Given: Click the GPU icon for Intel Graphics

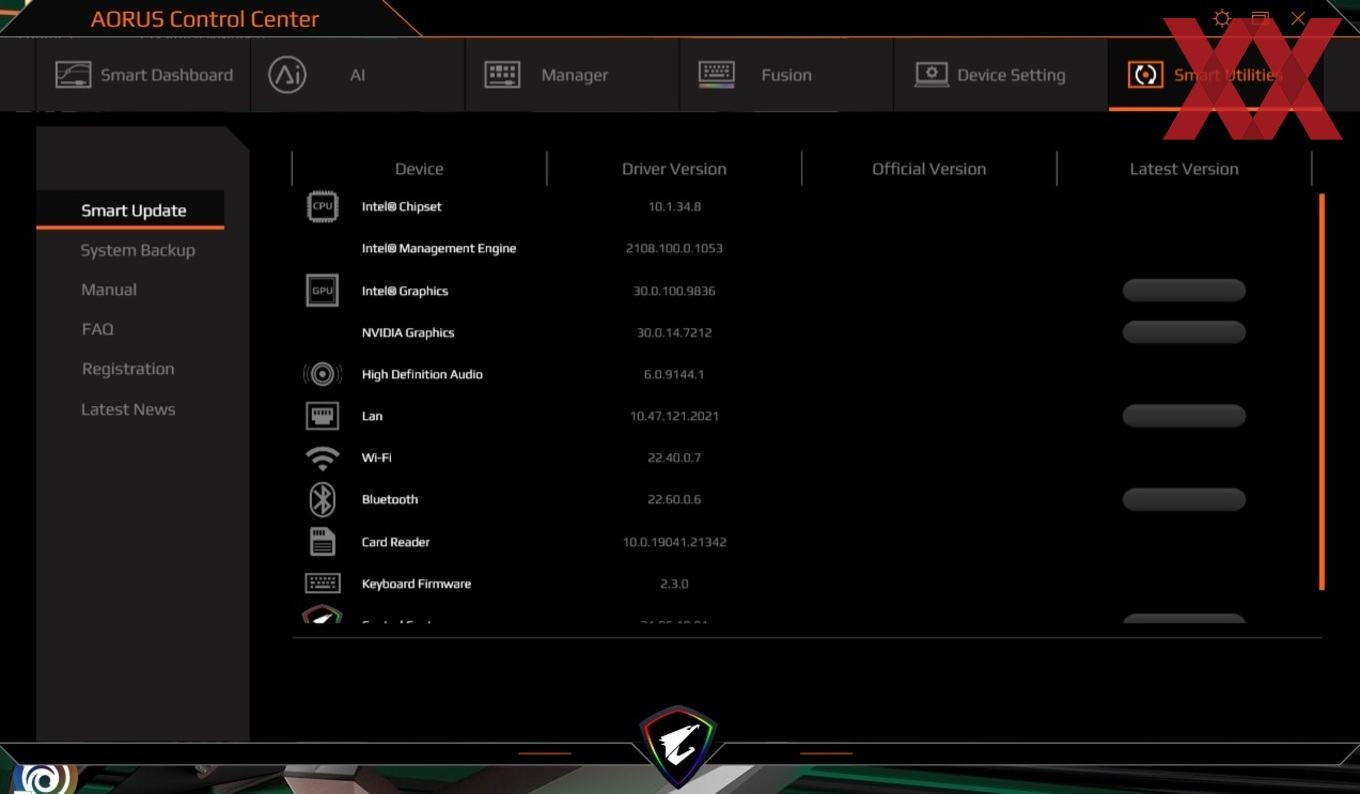Looking at the screenshot, I should (322, 291).
